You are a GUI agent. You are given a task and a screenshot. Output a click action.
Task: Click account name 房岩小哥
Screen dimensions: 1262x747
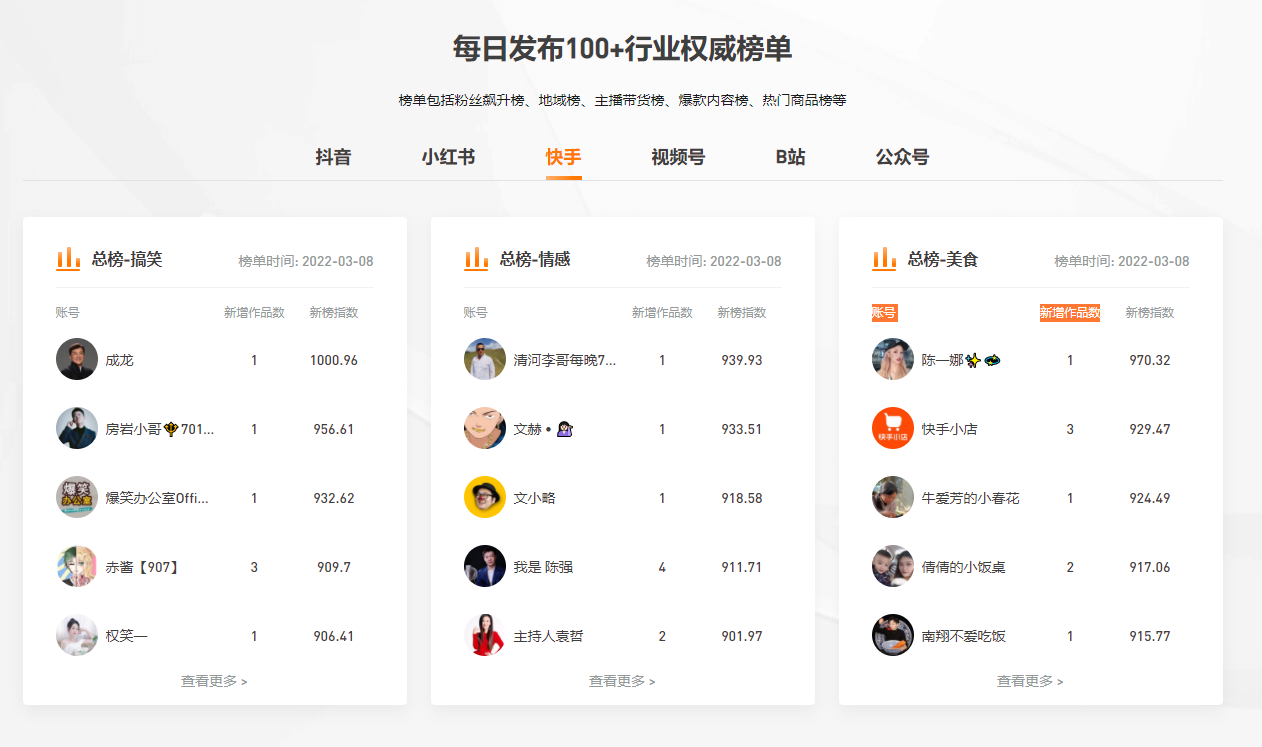click(x=160, y=429)
